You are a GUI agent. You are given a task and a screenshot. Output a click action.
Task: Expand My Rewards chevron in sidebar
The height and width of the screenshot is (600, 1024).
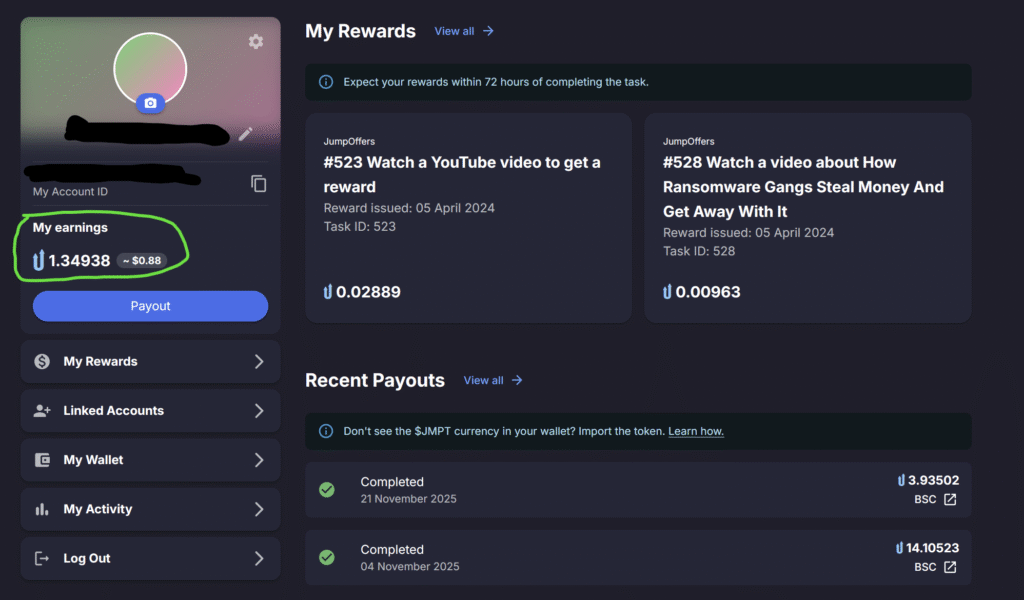click(259, 361)
